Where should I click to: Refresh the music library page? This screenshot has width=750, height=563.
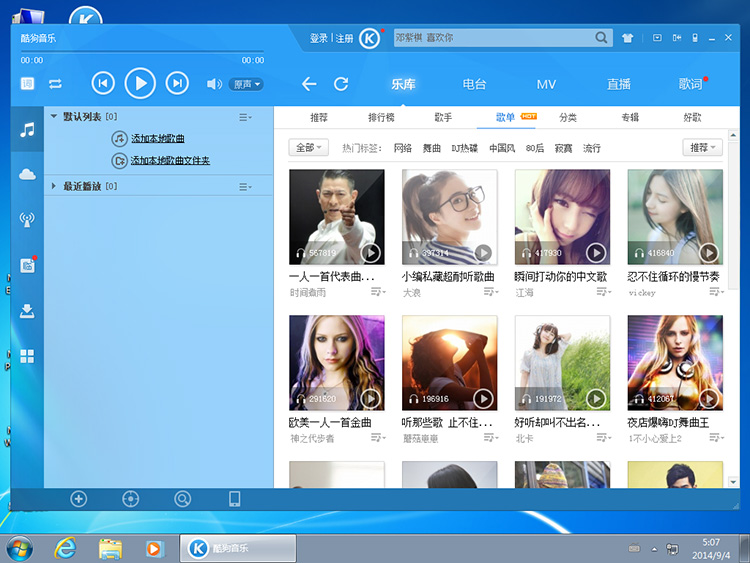pyautogui.click(x=341, y=84)
